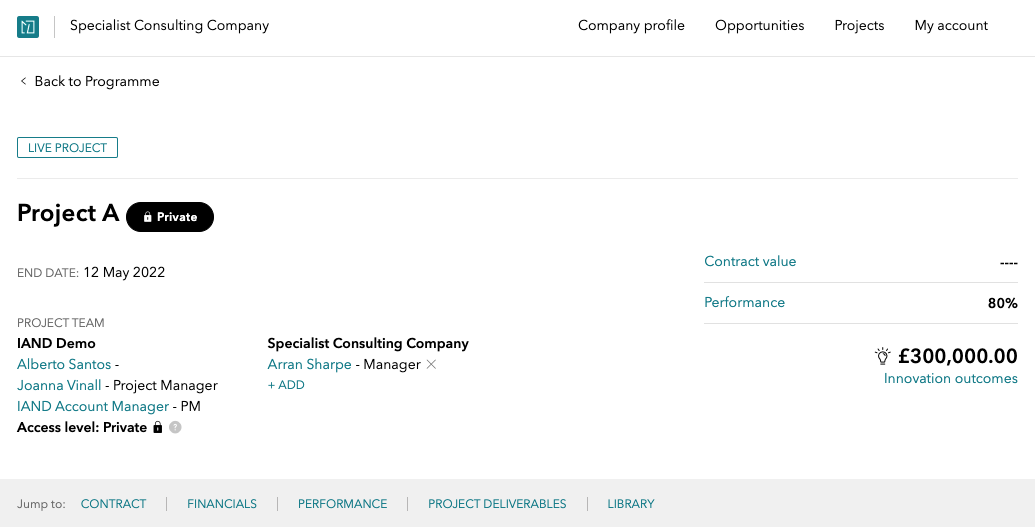Click the lightbulb icon by £300,000.00
The image size is (1035, 527).
tap(883, 356)
